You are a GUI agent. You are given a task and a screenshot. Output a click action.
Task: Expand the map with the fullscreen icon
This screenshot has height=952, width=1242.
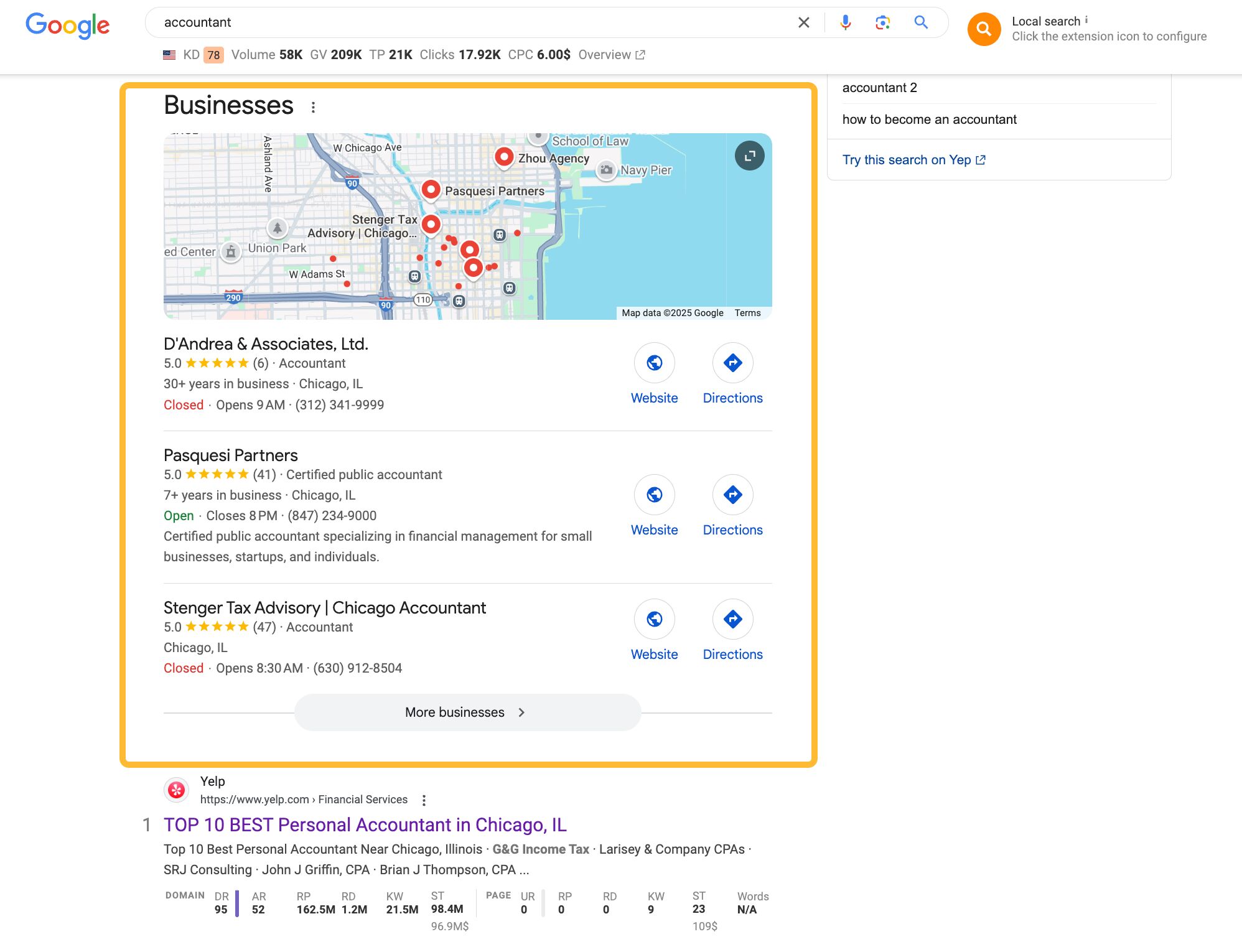tap(749, 156)
